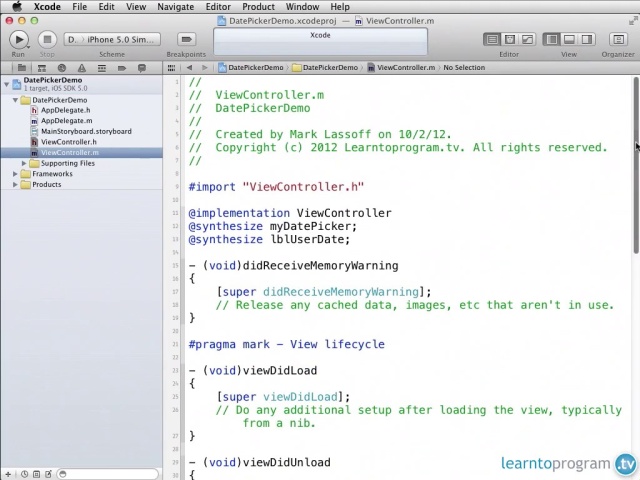This screenshot has height=480, width=640.
Task: Collapse the DatePickerDemo group folder
Action: coord(15,100)
